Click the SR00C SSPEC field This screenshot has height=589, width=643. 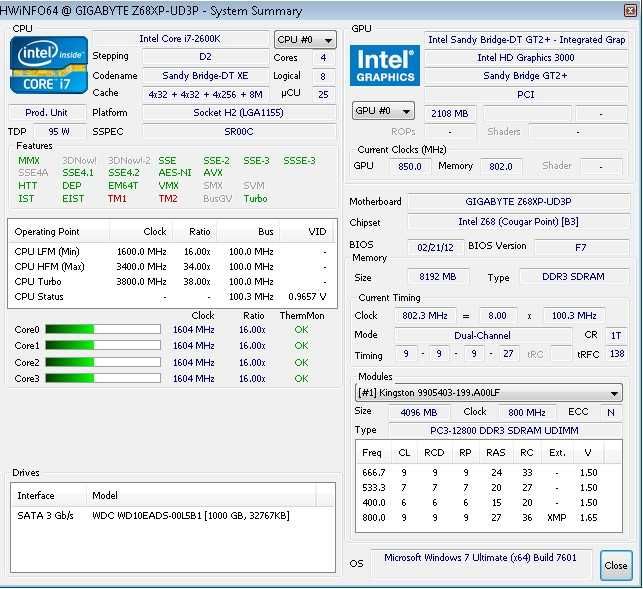239,132
